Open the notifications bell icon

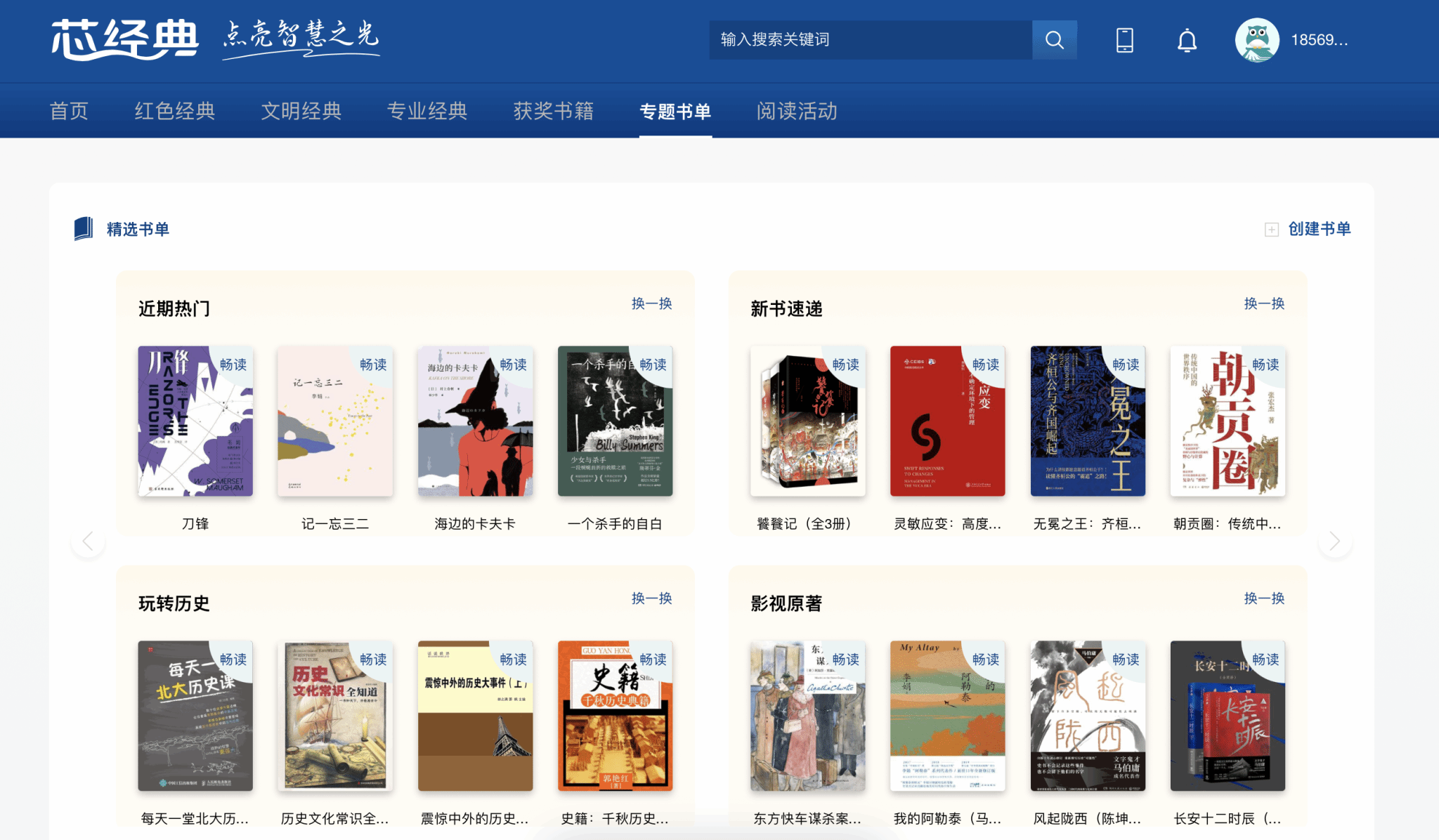[1187, 40]
